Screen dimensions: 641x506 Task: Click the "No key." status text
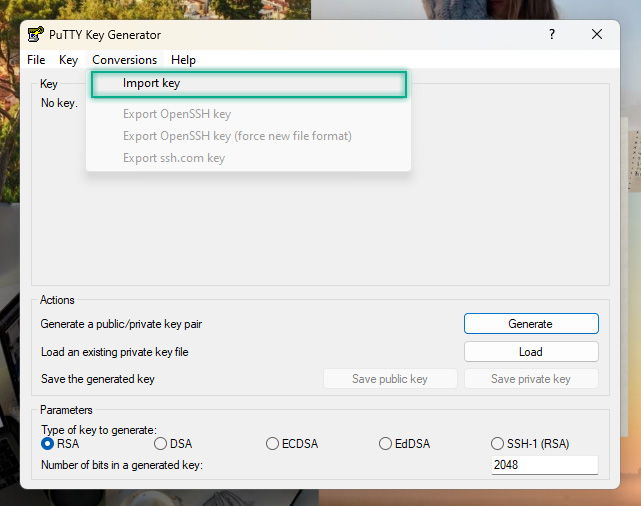coord(59,103)
